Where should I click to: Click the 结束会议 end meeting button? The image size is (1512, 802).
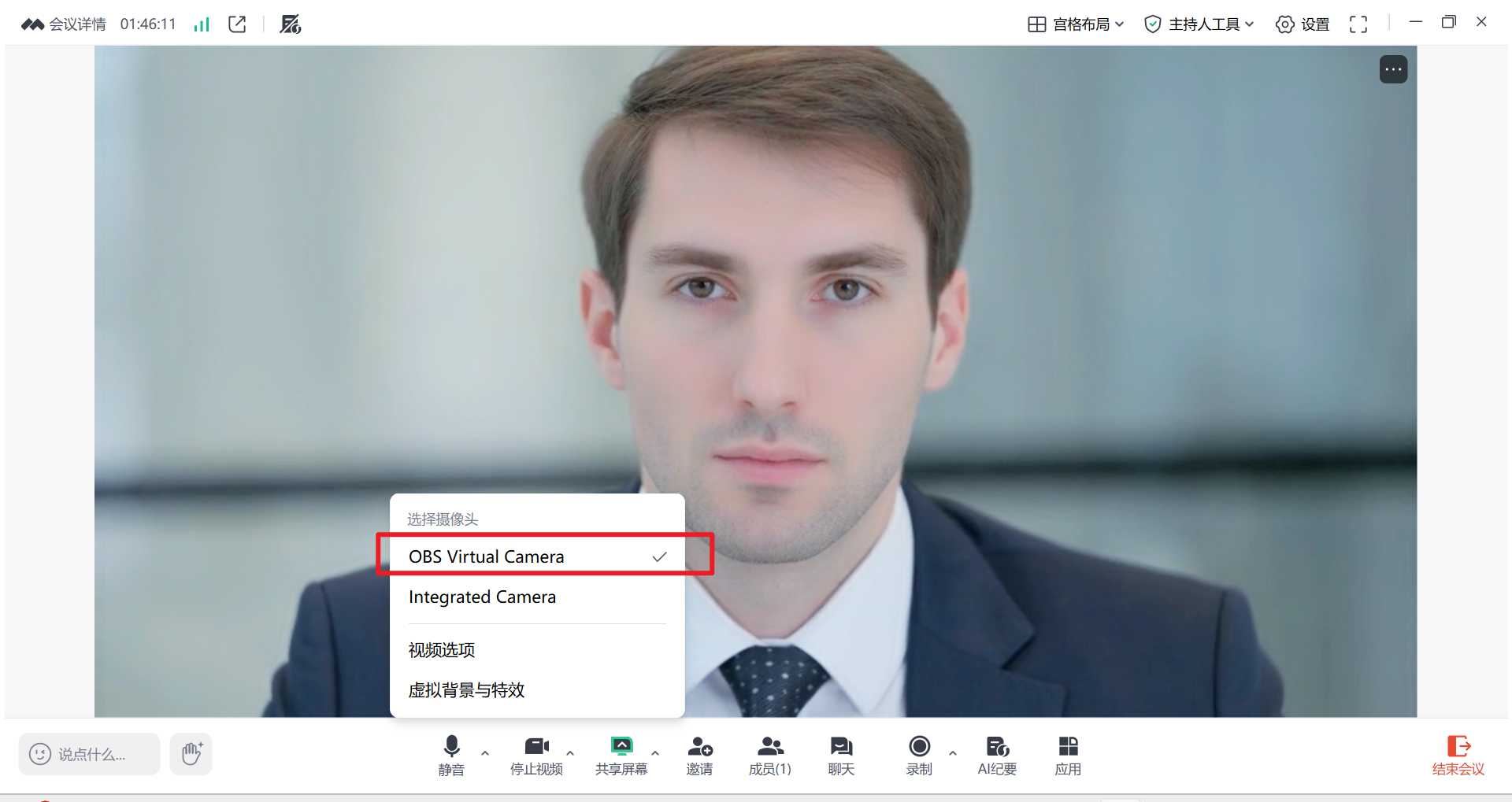click(1458, 755)
